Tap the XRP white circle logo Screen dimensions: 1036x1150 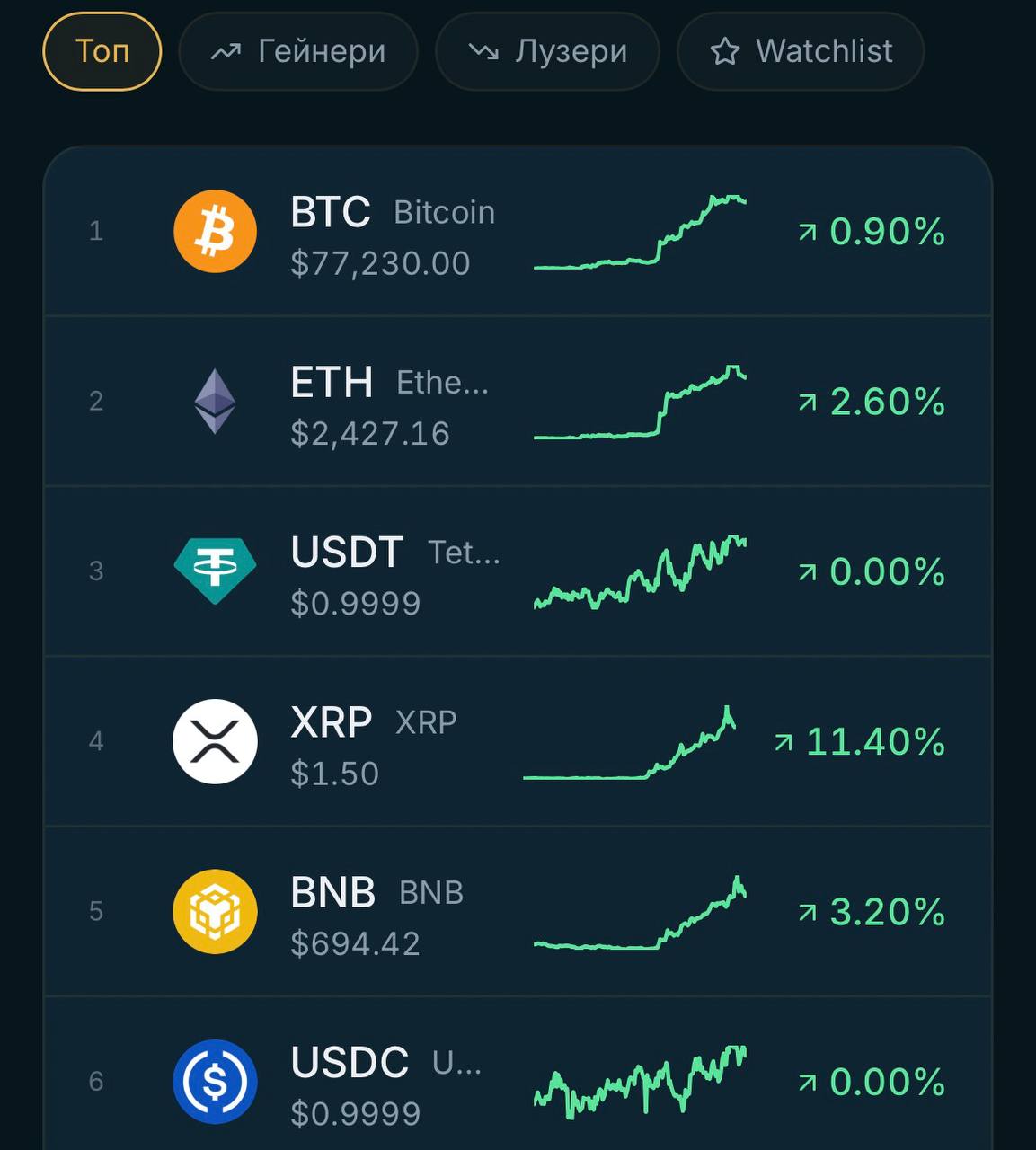click(215, 741)
